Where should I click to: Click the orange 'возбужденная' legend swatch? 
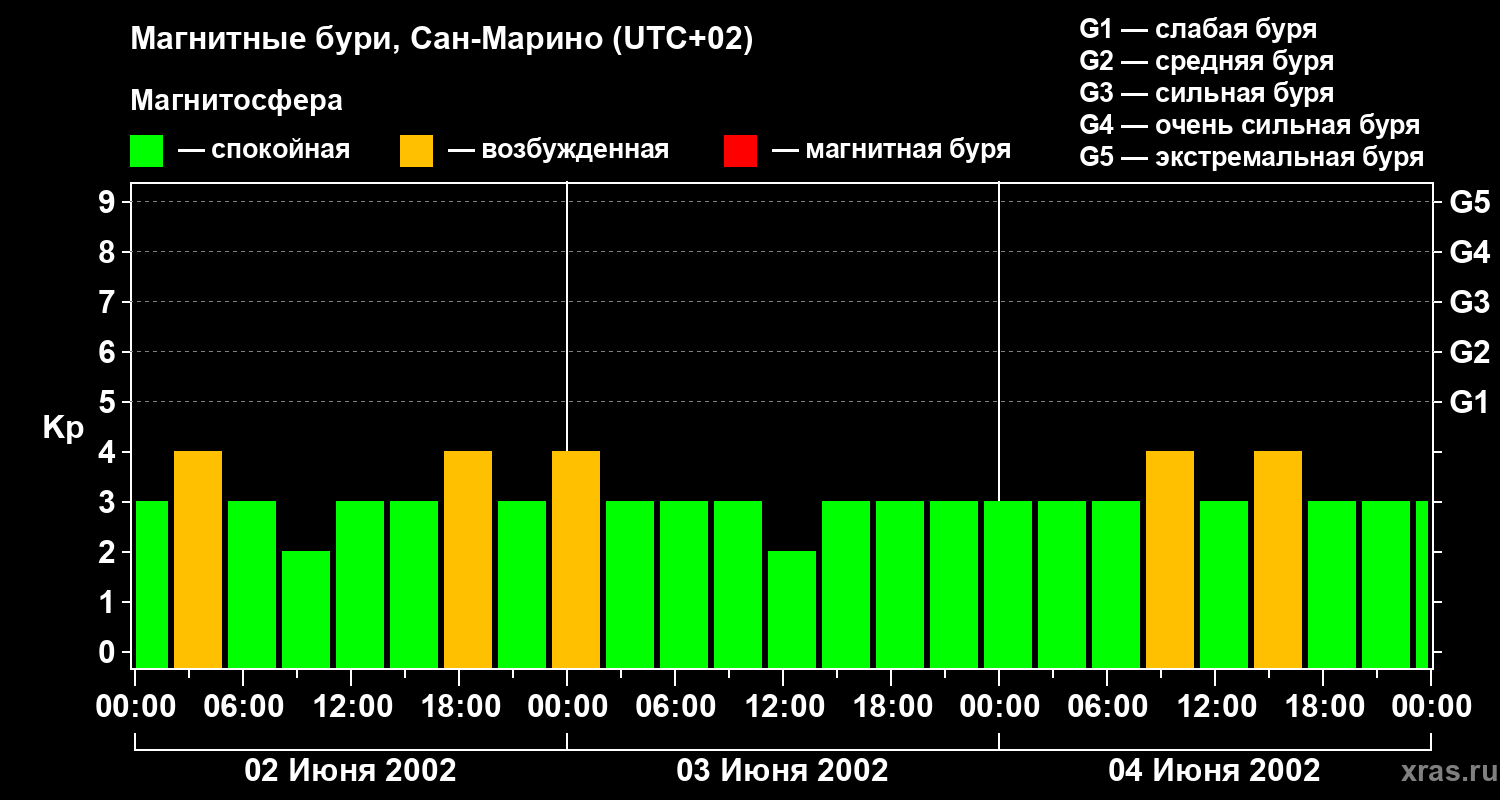416,151
